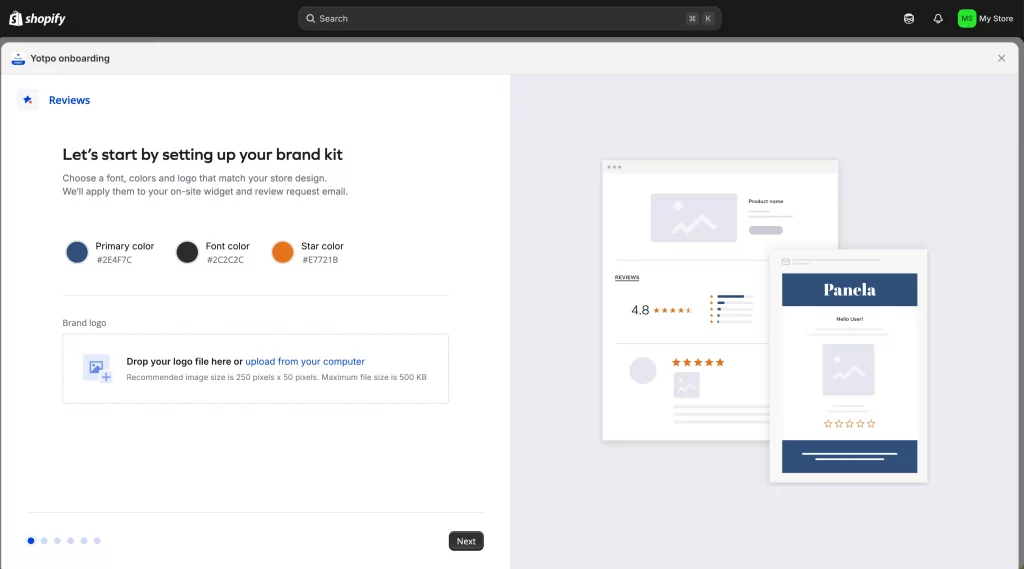Image resolution: width=1024 pixels, height=569 pixels.
Task: Click the image upload icon in drop zone
Action: click(x=98, y=369)
